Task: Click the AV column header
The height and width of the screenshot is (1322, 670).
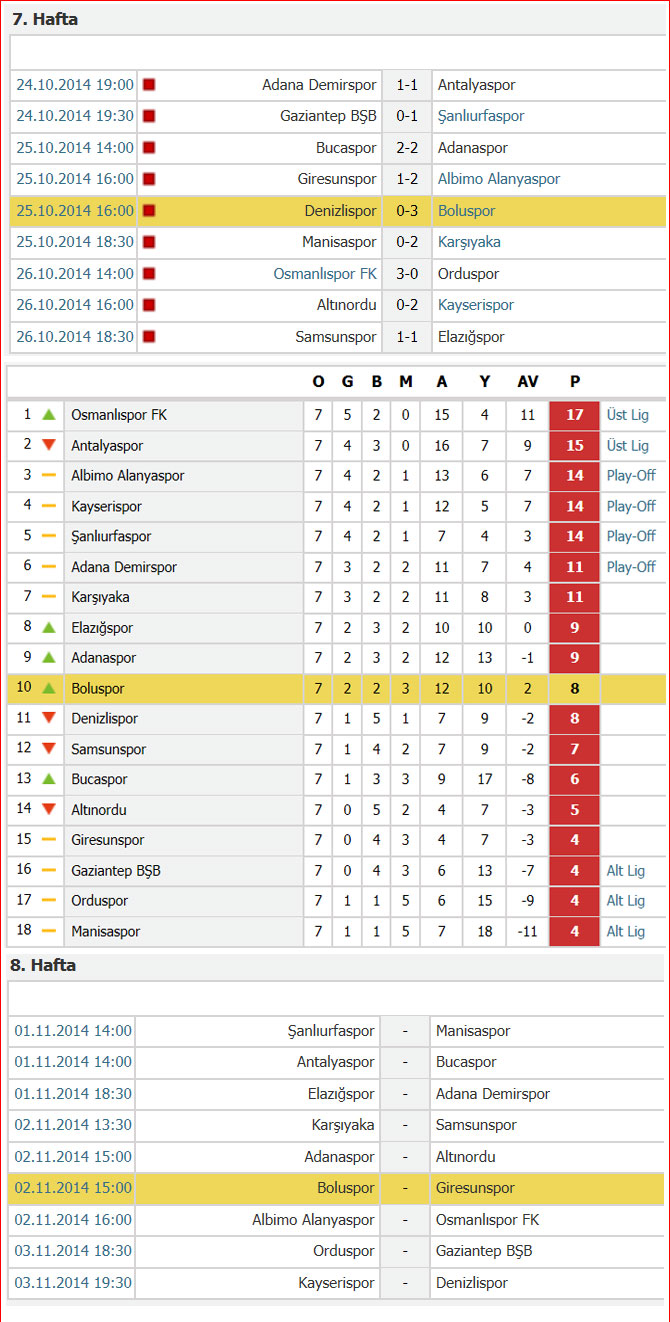Action: pos(528,382)
